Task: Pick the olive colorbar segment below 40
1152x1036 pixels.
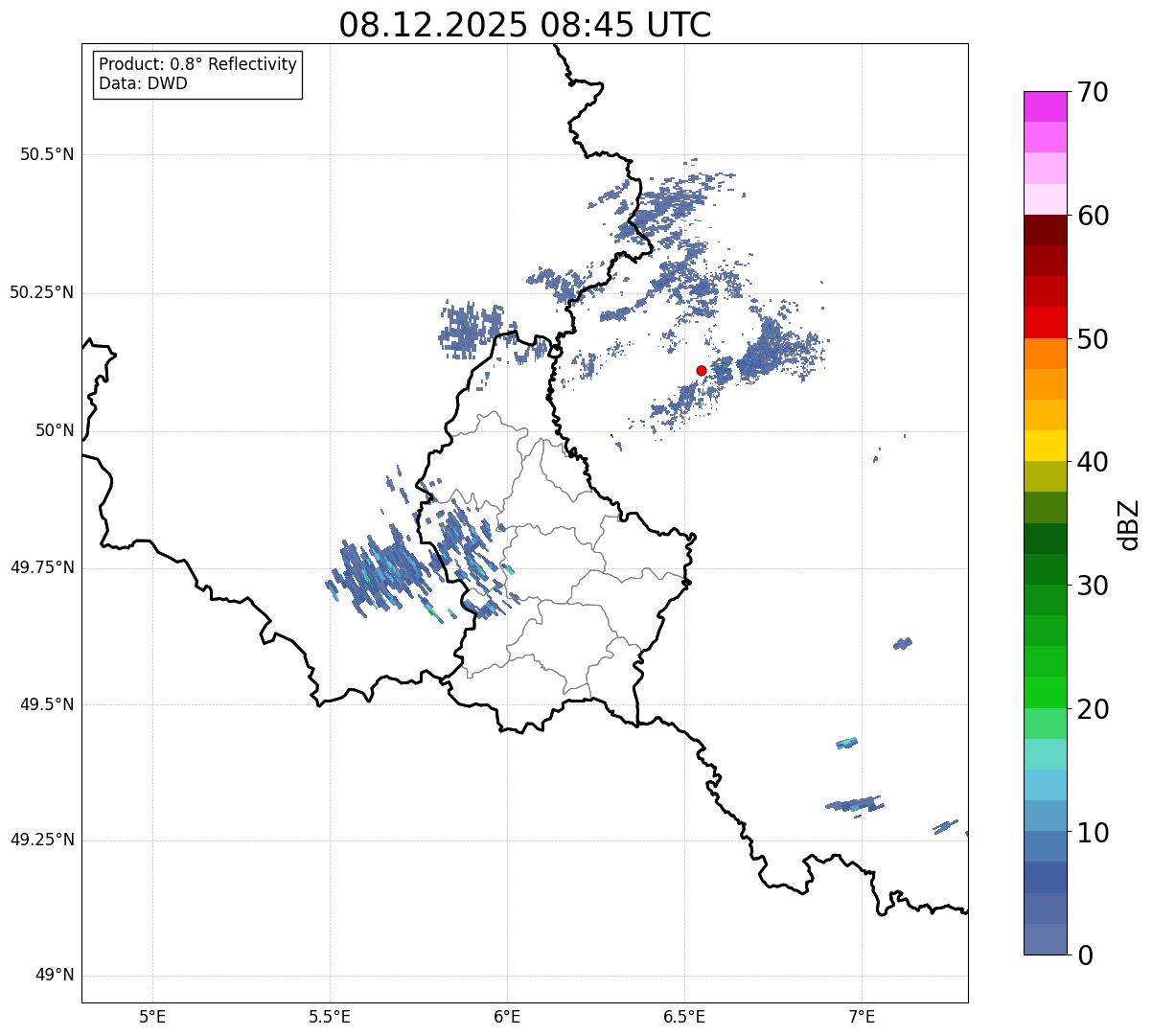Action: [1046, 476]
